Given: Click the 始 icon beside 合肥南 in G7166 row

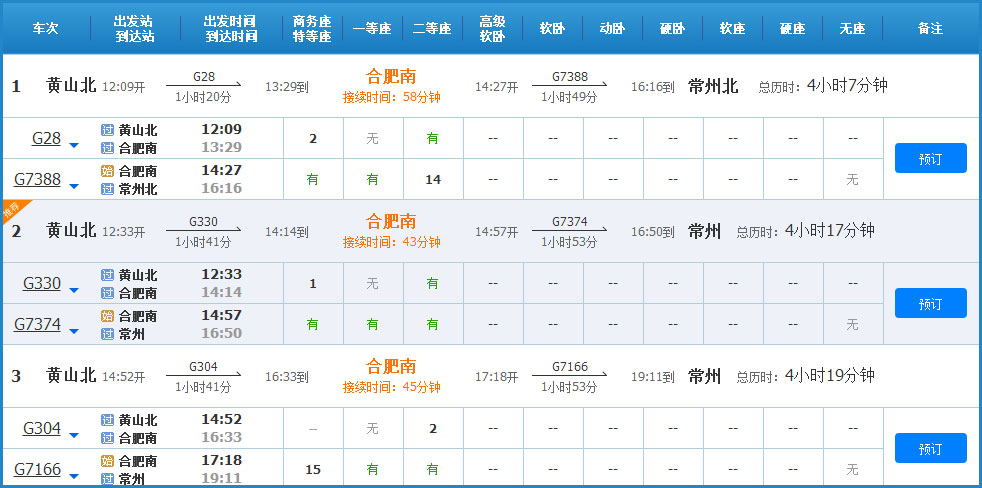Looking at the screenshot, I should click(x=107, y=461).
